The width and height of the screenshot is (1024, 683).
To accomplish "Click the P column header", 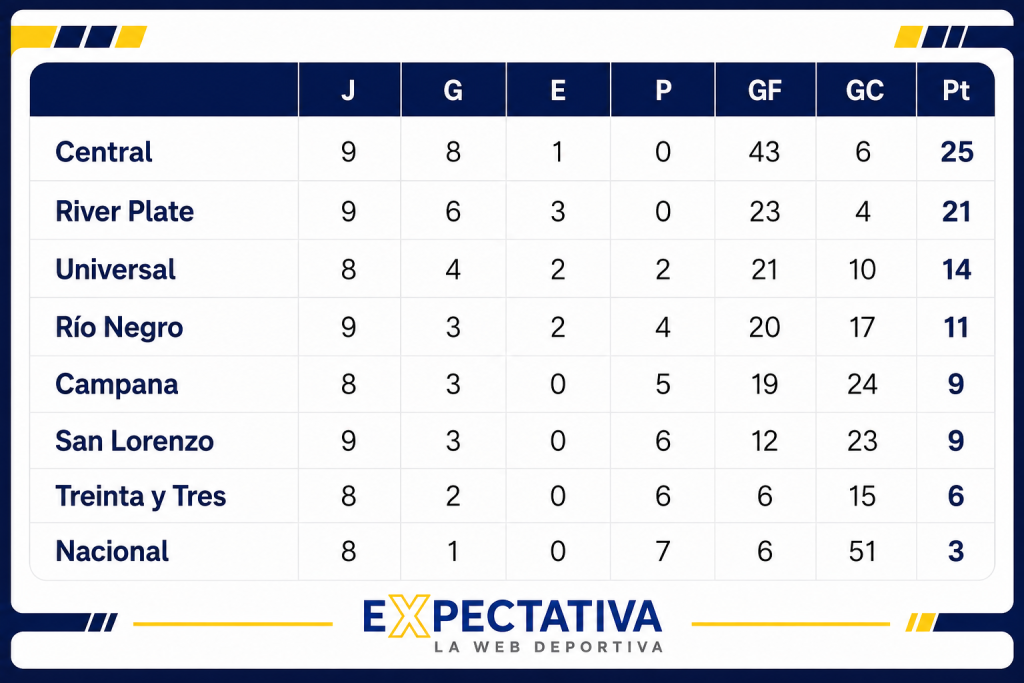I will click(x=663, y=90).
